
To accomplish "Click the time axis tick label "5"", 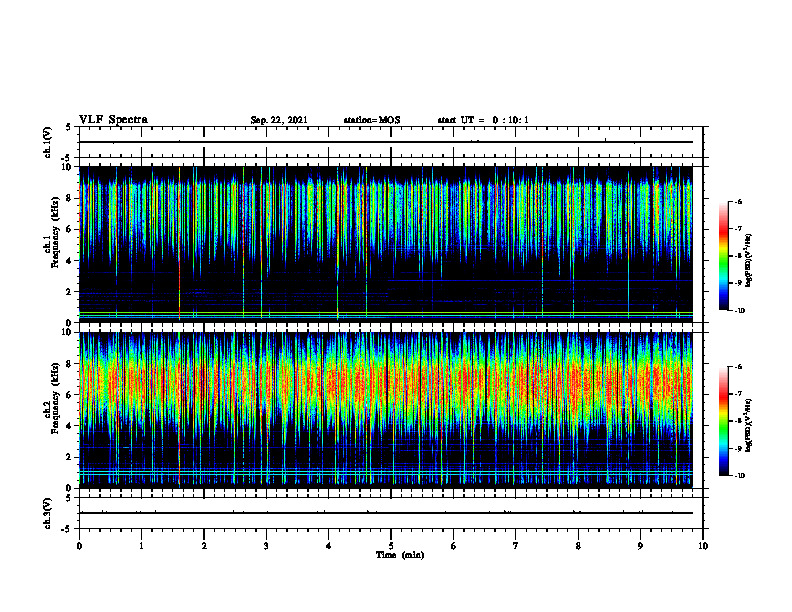I will (391, 546).
